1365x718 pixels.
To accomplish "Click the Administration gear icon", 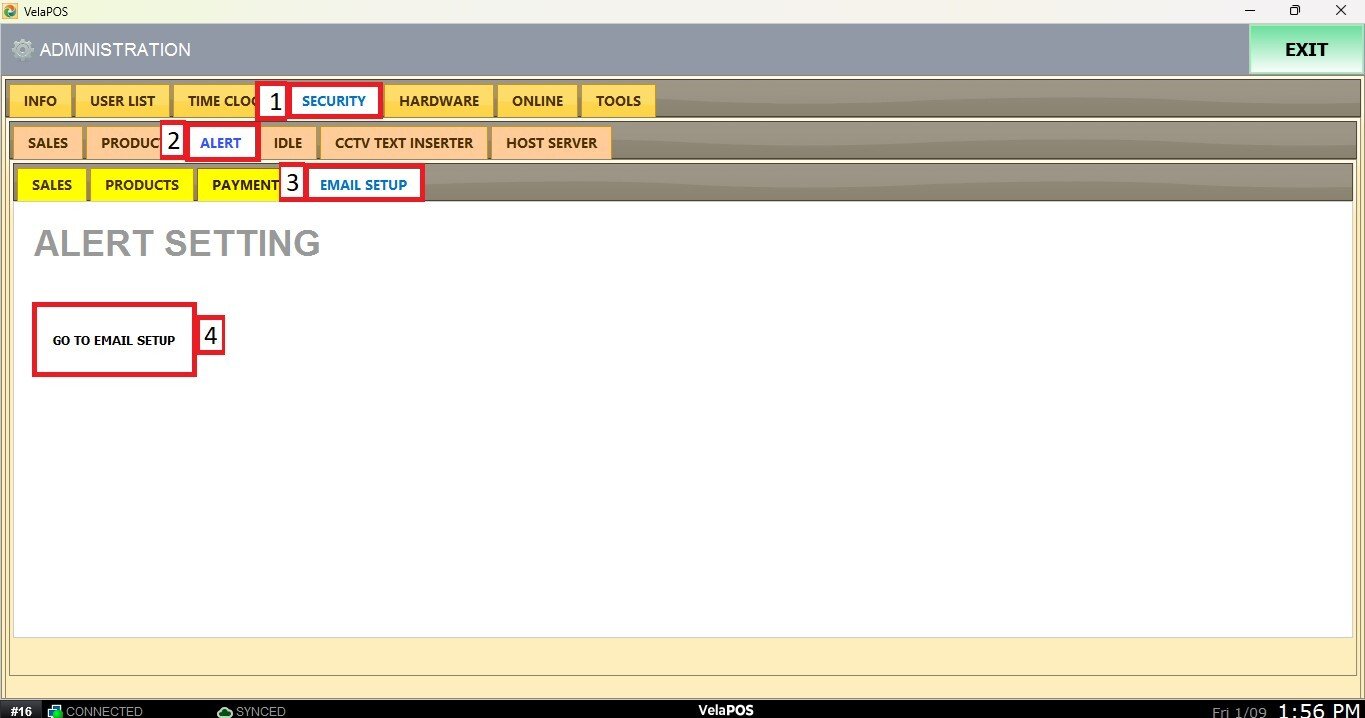I will point(22,50).
